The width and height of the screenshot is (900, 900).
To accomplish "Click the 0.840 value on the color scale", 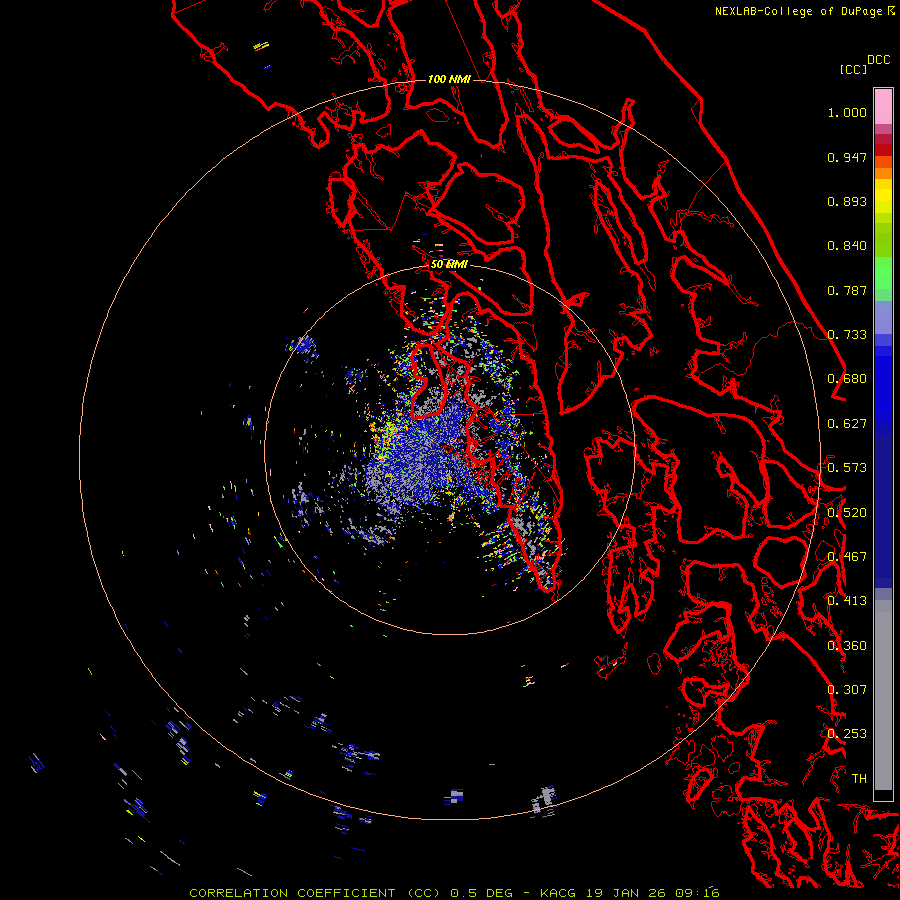I will (x=847, y=246).
